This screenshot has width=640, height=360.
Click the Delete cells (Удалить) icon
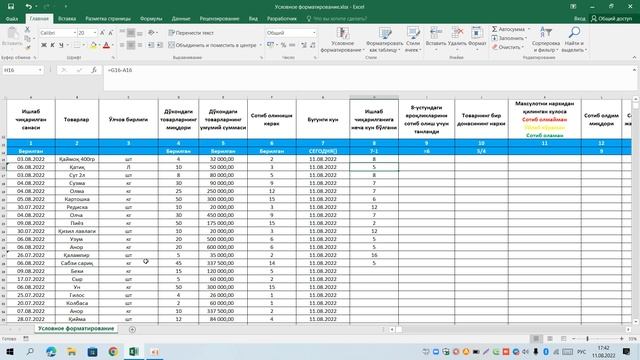[457, 33]
